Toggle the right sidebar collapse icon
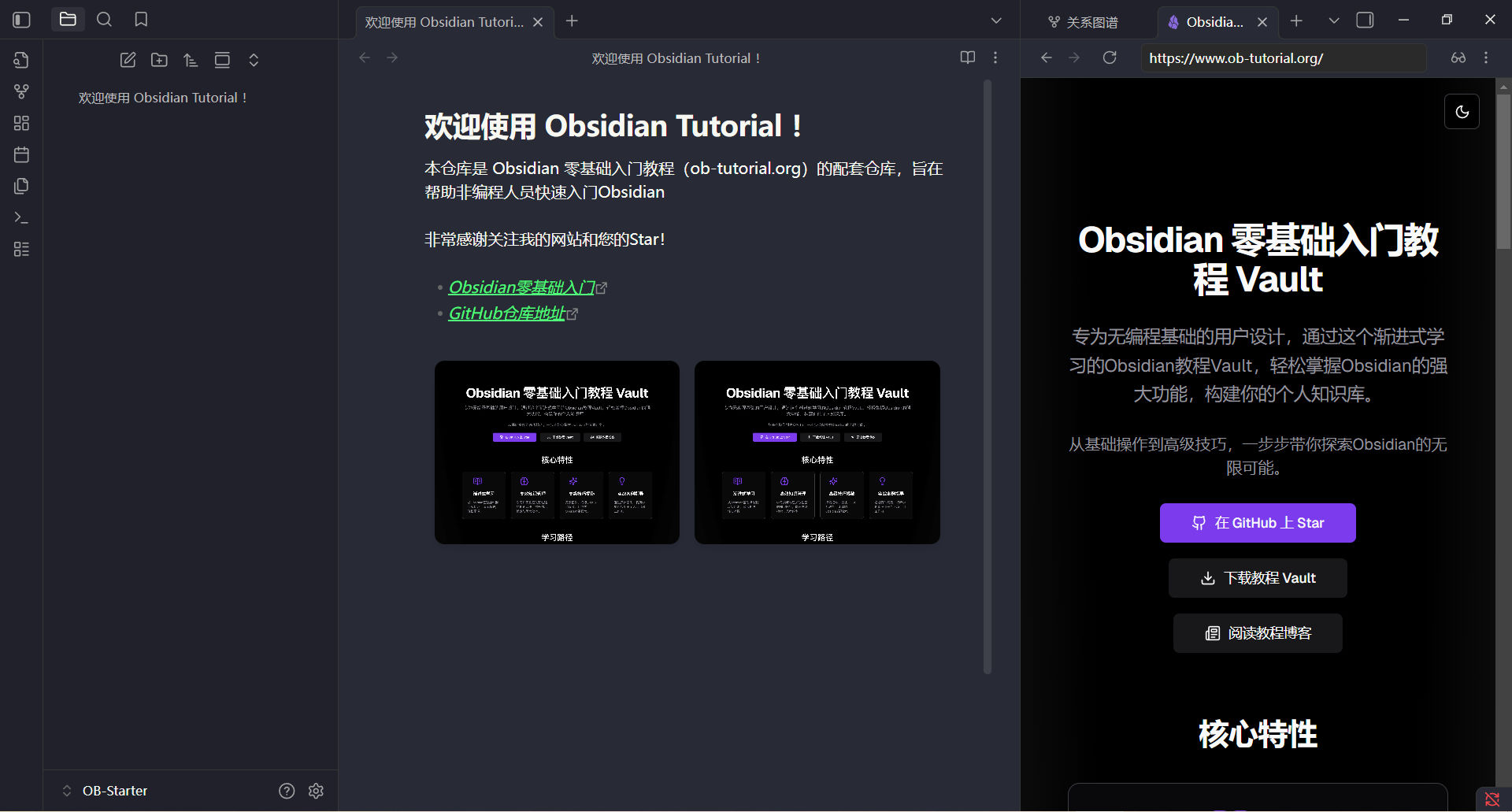 (1366, 20)
